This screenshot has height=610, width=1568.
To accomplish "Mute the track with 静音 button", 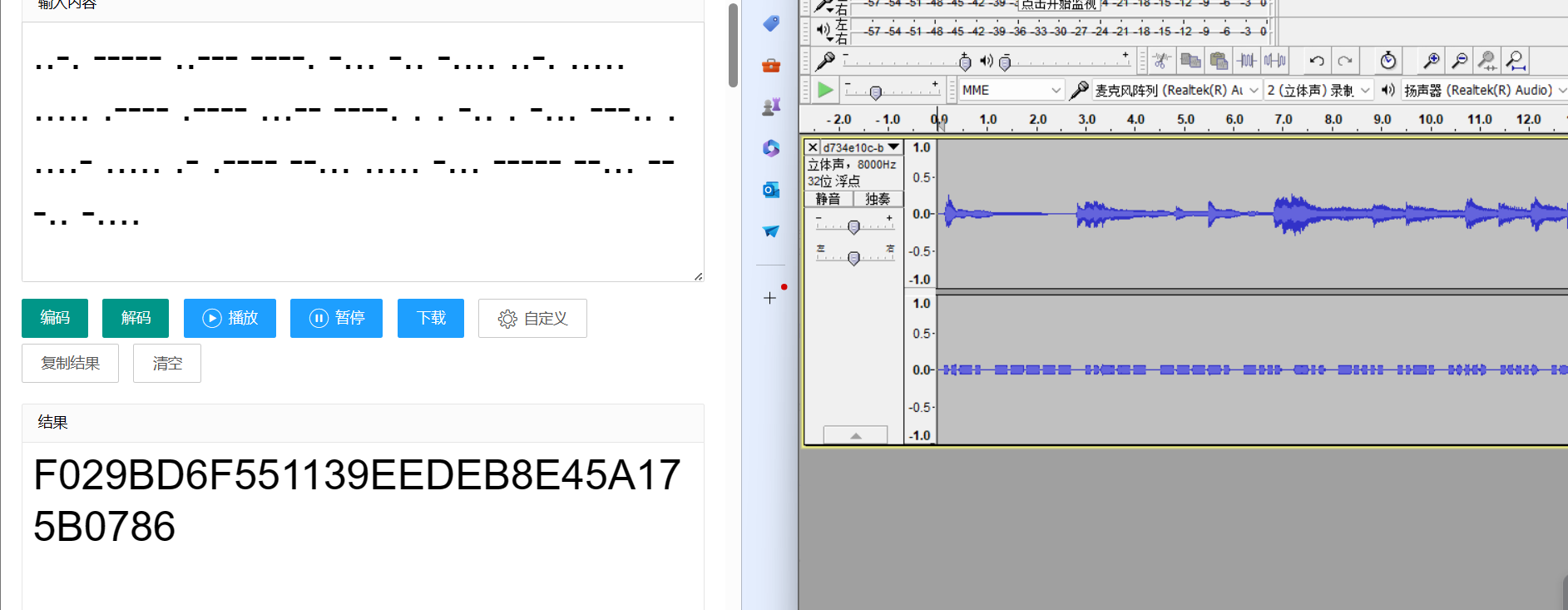I will pyautogui.click(x=829, y=199).
